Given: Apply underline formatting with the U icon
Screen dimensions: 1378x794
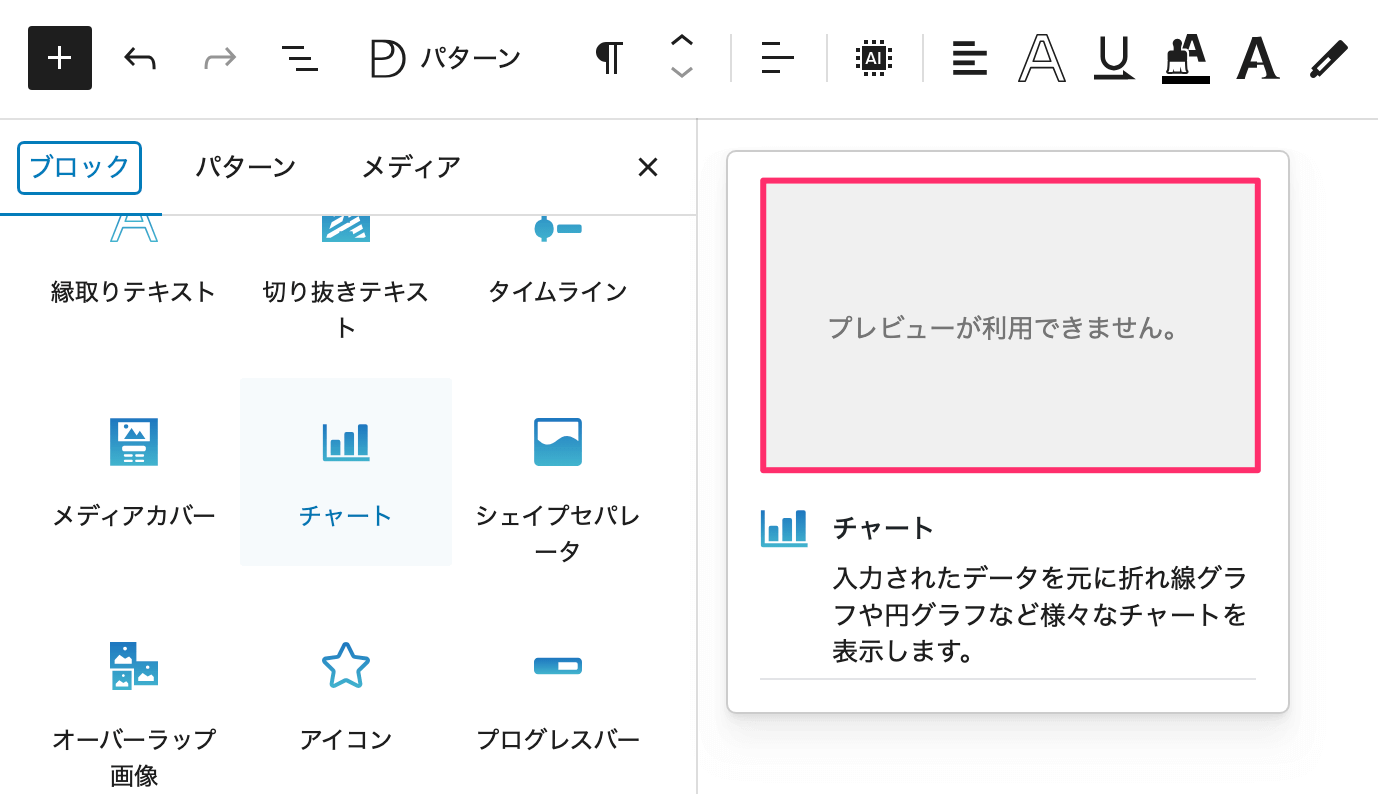Looking at the screenshot, I should pos(1113,59).
